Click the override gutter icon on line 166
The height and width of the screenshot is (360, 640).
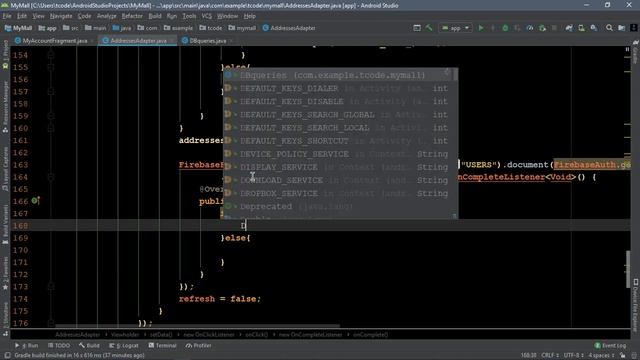(36, 200)
